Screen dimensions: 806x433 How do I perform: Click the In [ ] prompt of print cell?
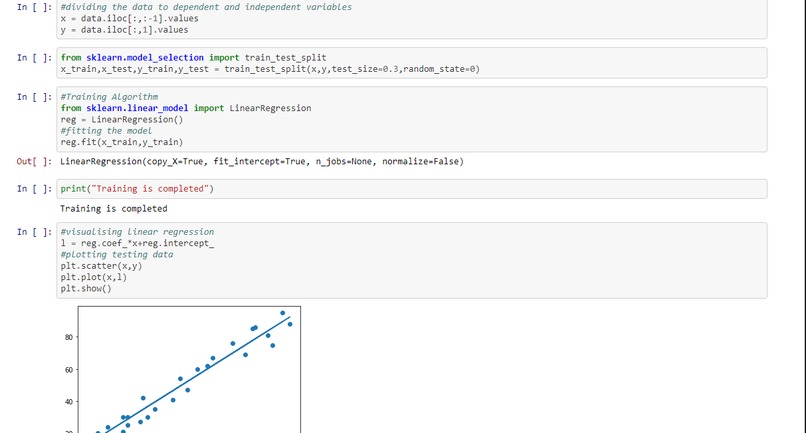tap(34, 189)
